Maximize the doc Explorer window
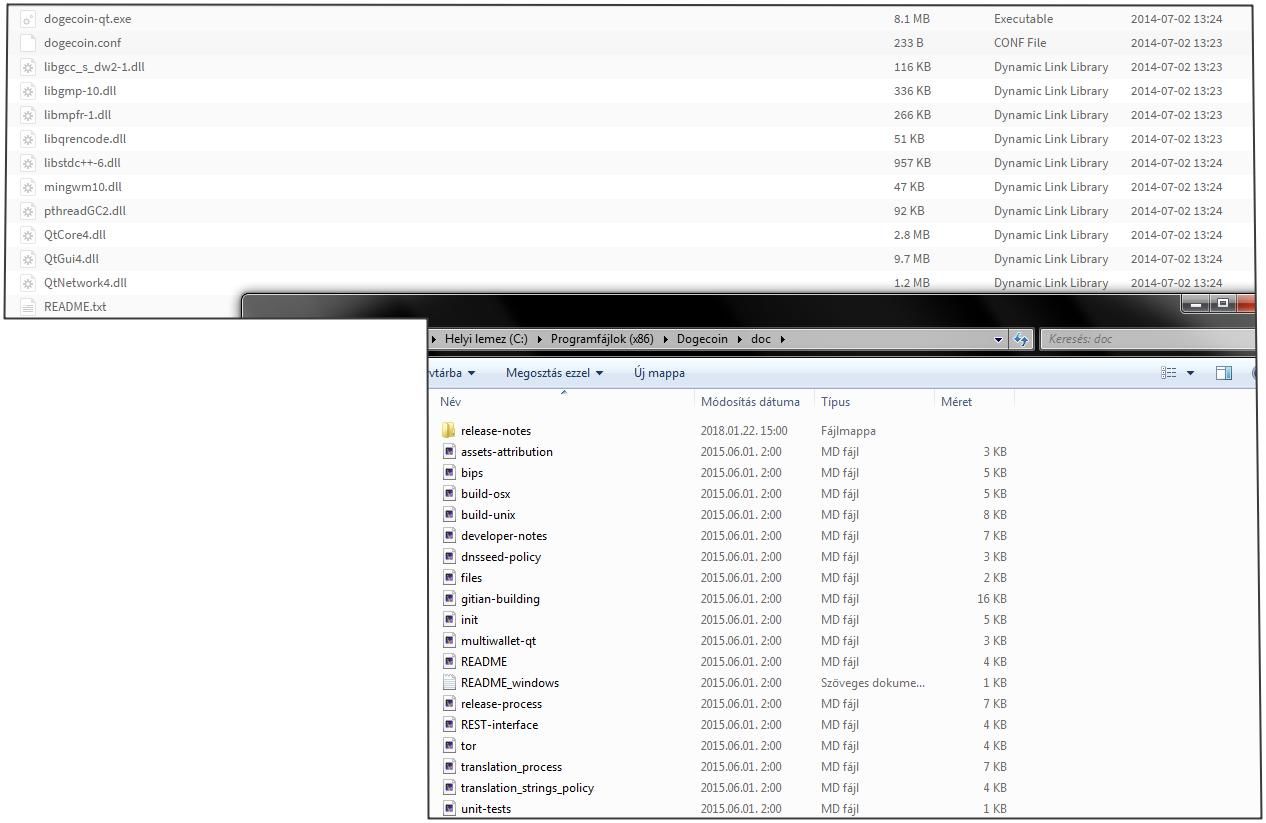 [x=1222, y=303]
